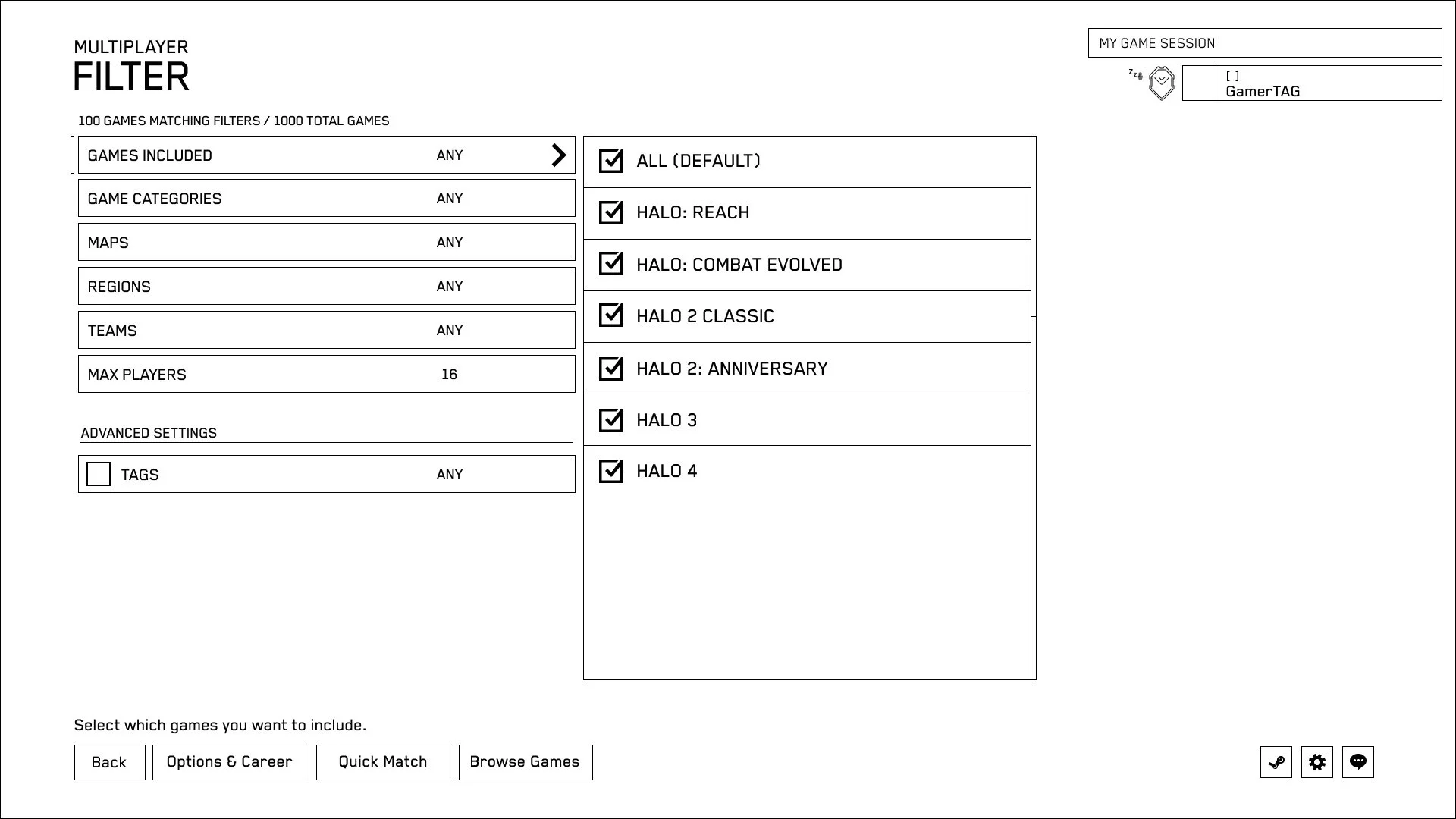Toggle the HALO 4 checkbox
The height and width of the screenshot is (819, 1456).
[610, 471]
